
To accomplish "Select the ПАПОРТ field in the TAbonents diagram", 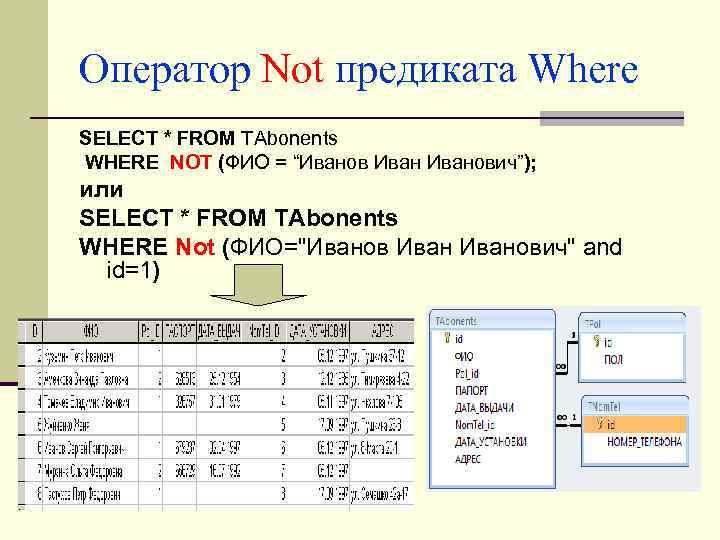I will click(x=471, y=390).
